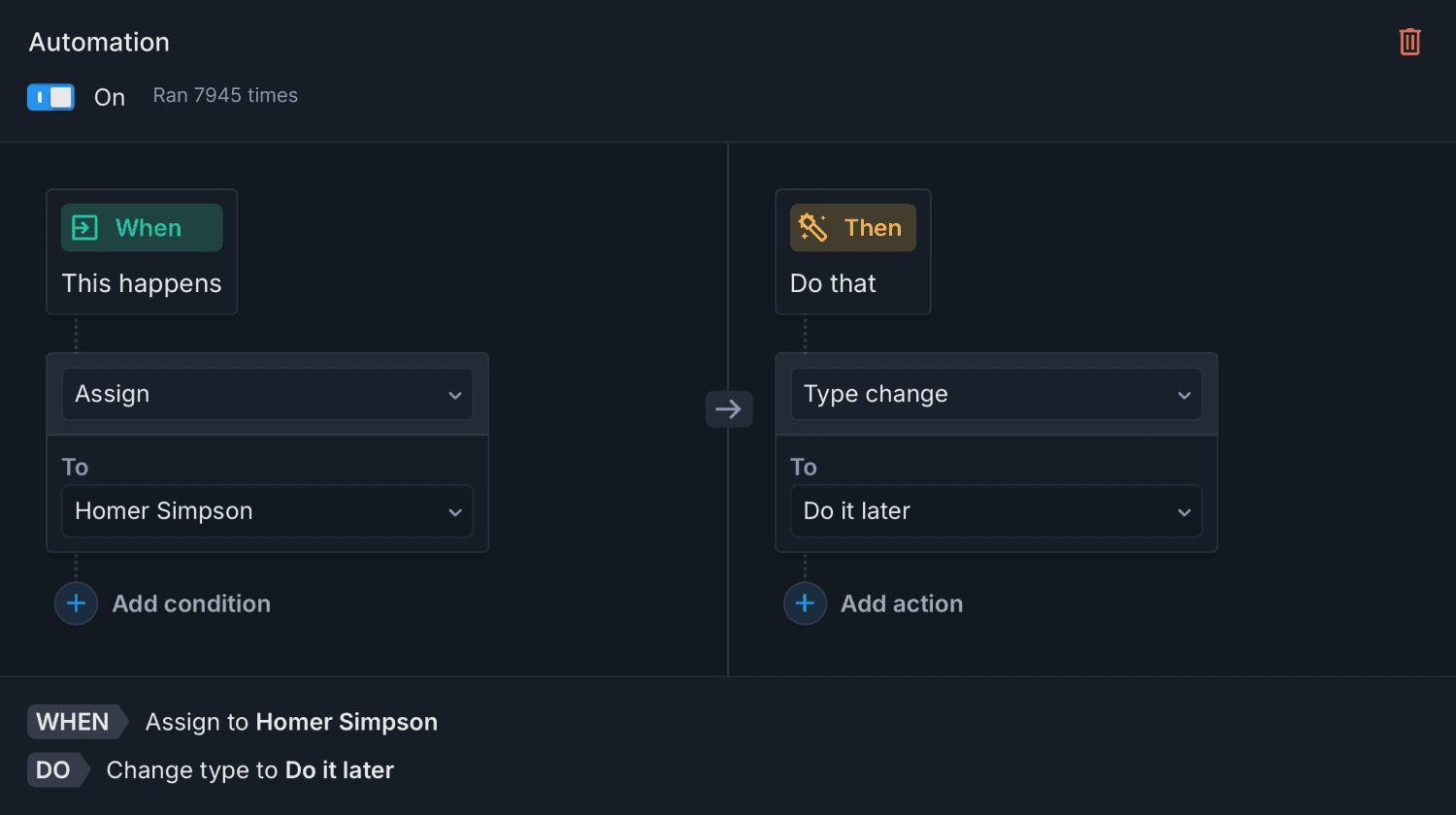This screenshot has height=815, width=1456.
Task: Open the Assign trigger dropdown
Action: pyautogui.click(x=267, y=394)
